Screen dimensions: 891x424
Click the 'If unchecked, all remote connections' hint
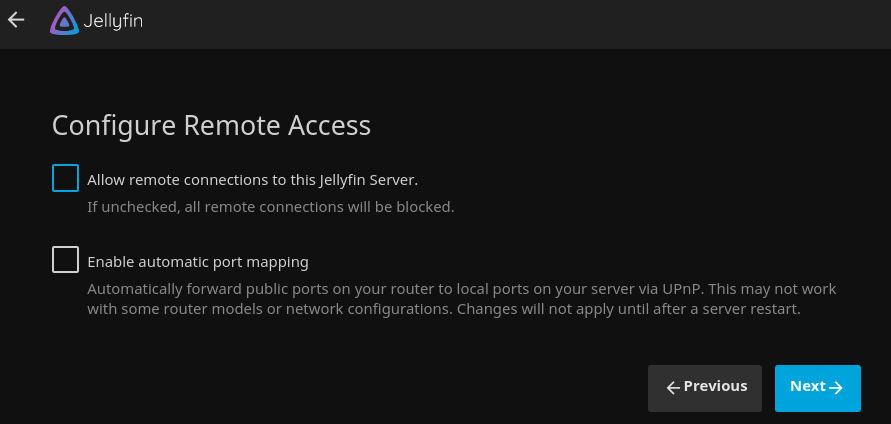270,207
